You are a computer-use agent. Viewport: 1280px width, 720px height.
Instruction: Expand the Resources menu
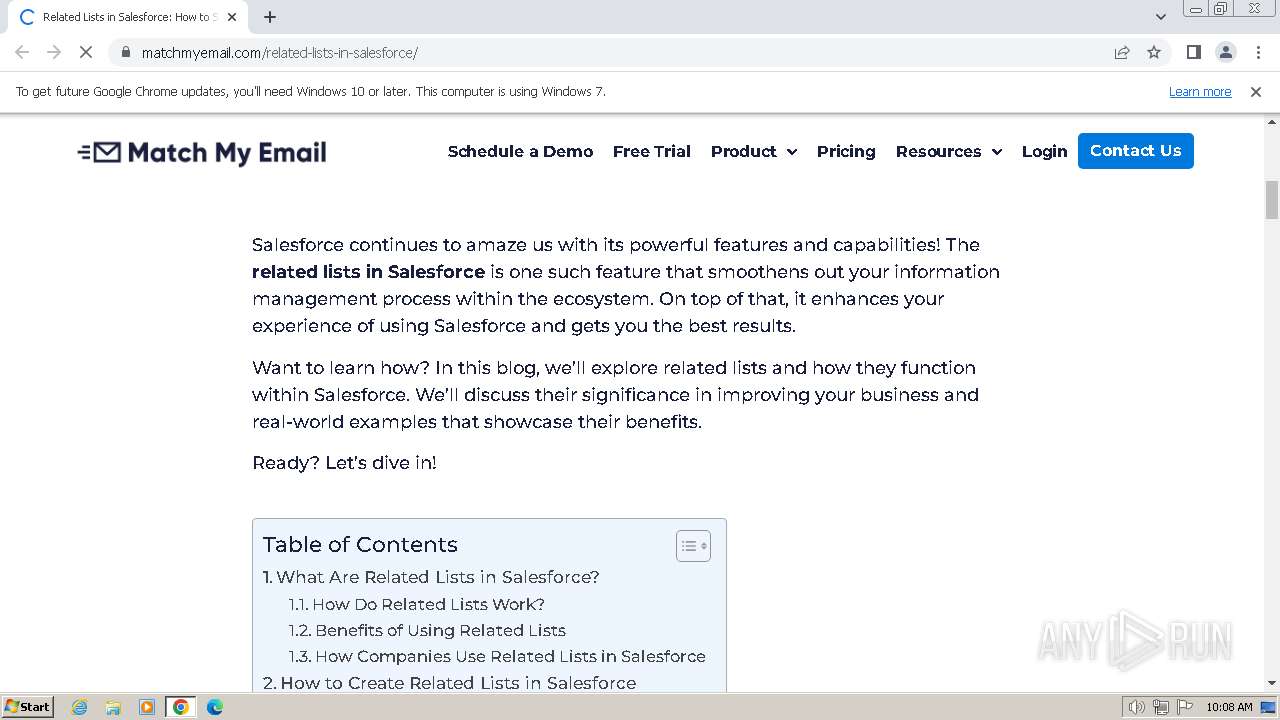click(x=948, y=151)
